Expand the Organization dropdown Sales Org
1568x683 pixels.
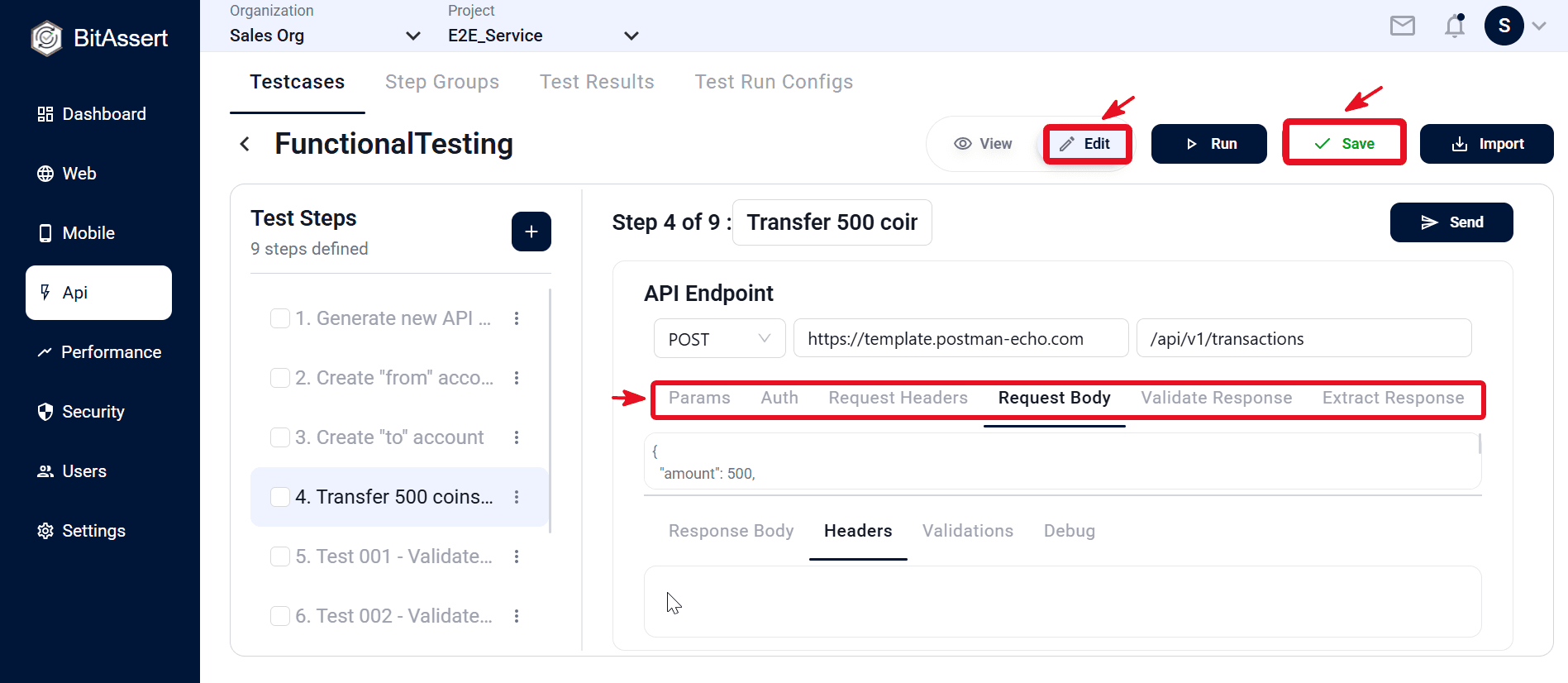[326, 36]
